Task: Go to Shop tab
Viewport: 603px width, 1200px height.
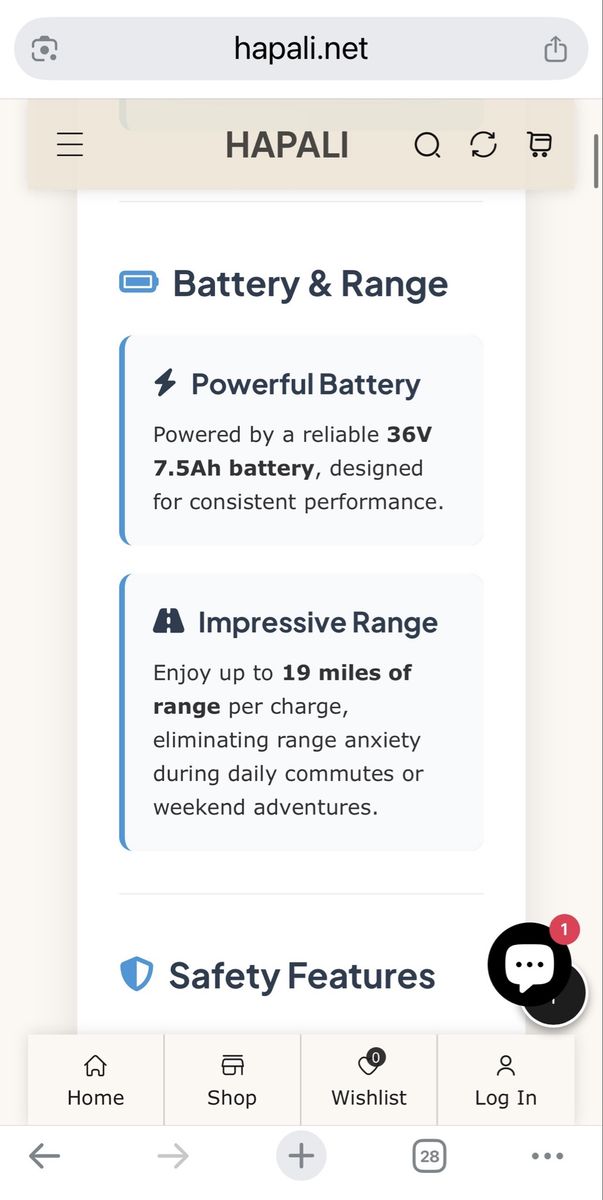Action: pyautogui.click(x=232, y=1081)
